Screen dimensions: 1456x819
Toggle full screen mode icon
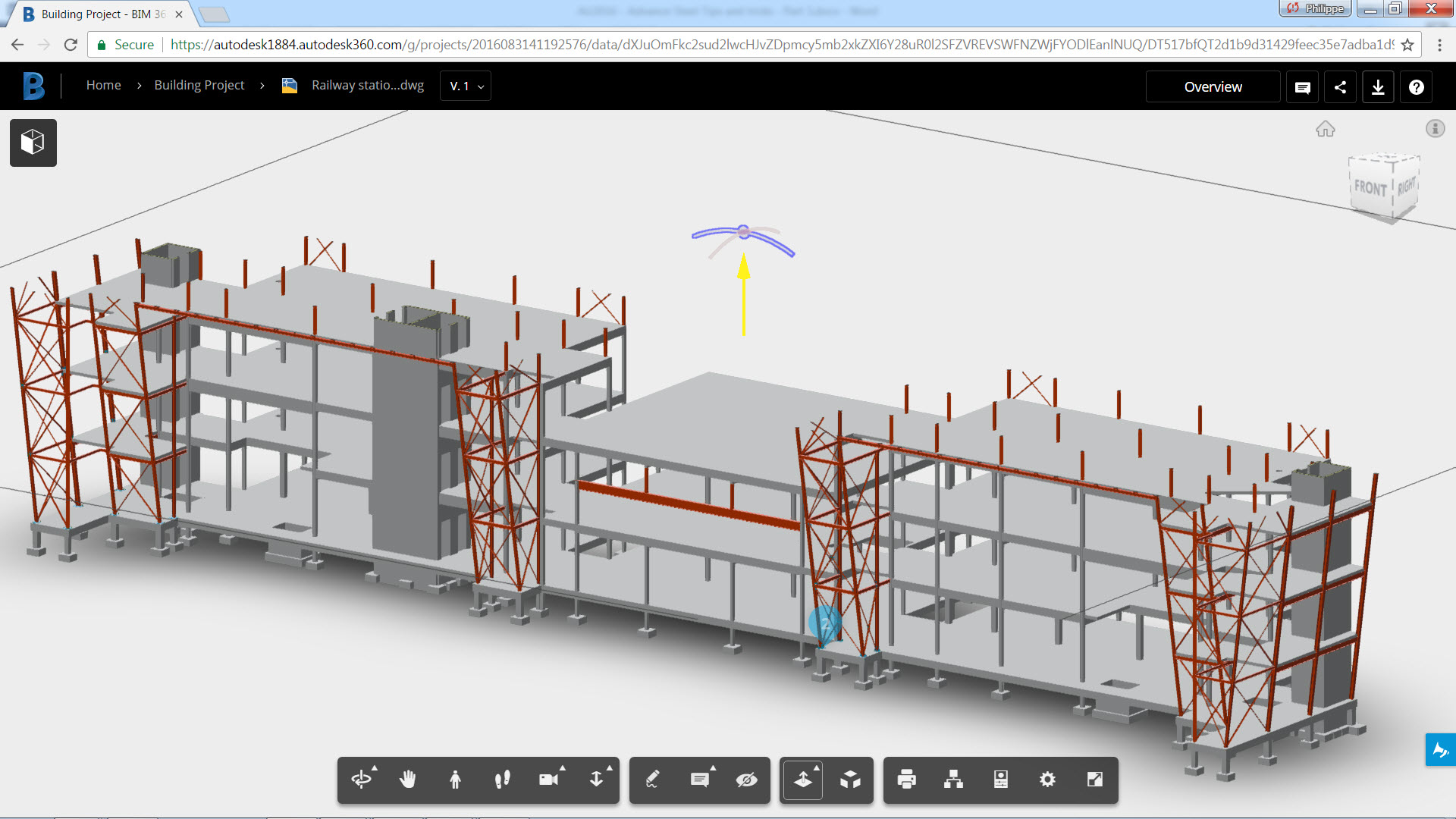pos(1094,780)
